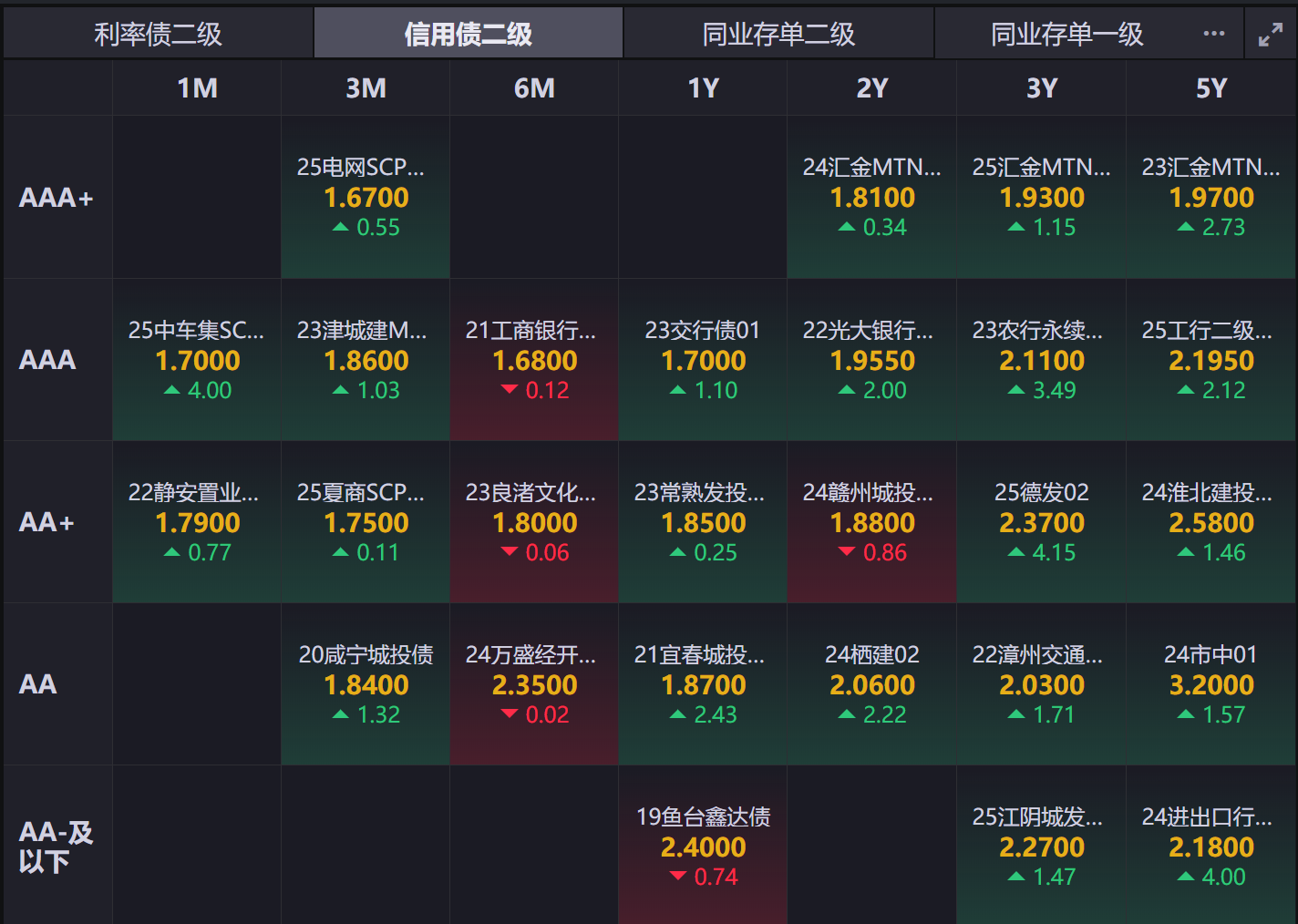Open bond 23常熟发投... at 1.8500
Image resolution: width=1298 pixels, height=924 pixels.
point(703,522)
